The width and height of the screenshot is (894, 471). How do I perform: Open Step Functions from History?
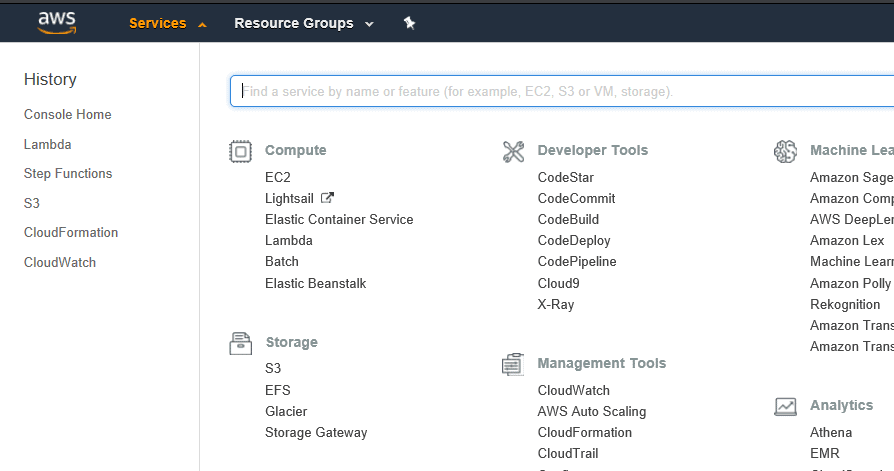pyautogui.click(x=68, y=173)
